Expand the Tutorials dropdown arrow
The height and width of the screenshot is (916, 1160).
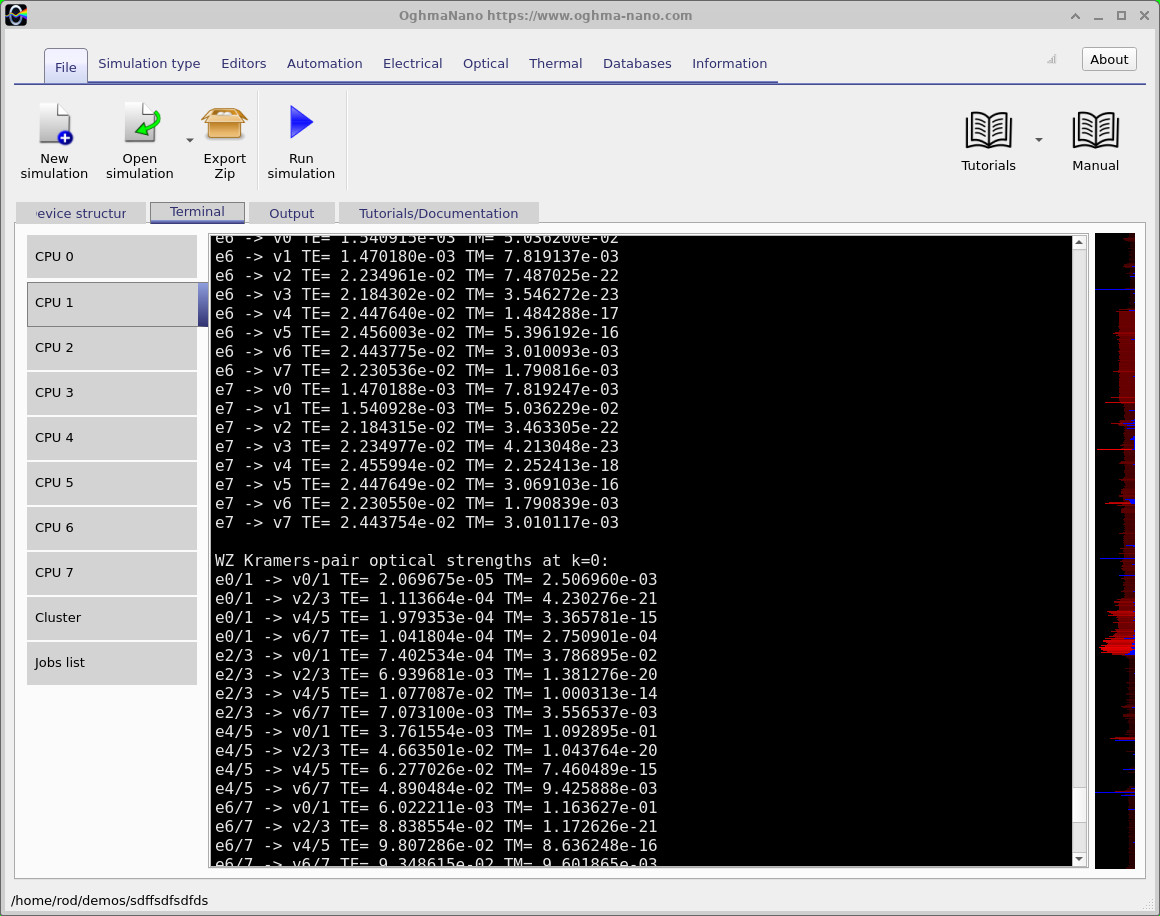1039,140
